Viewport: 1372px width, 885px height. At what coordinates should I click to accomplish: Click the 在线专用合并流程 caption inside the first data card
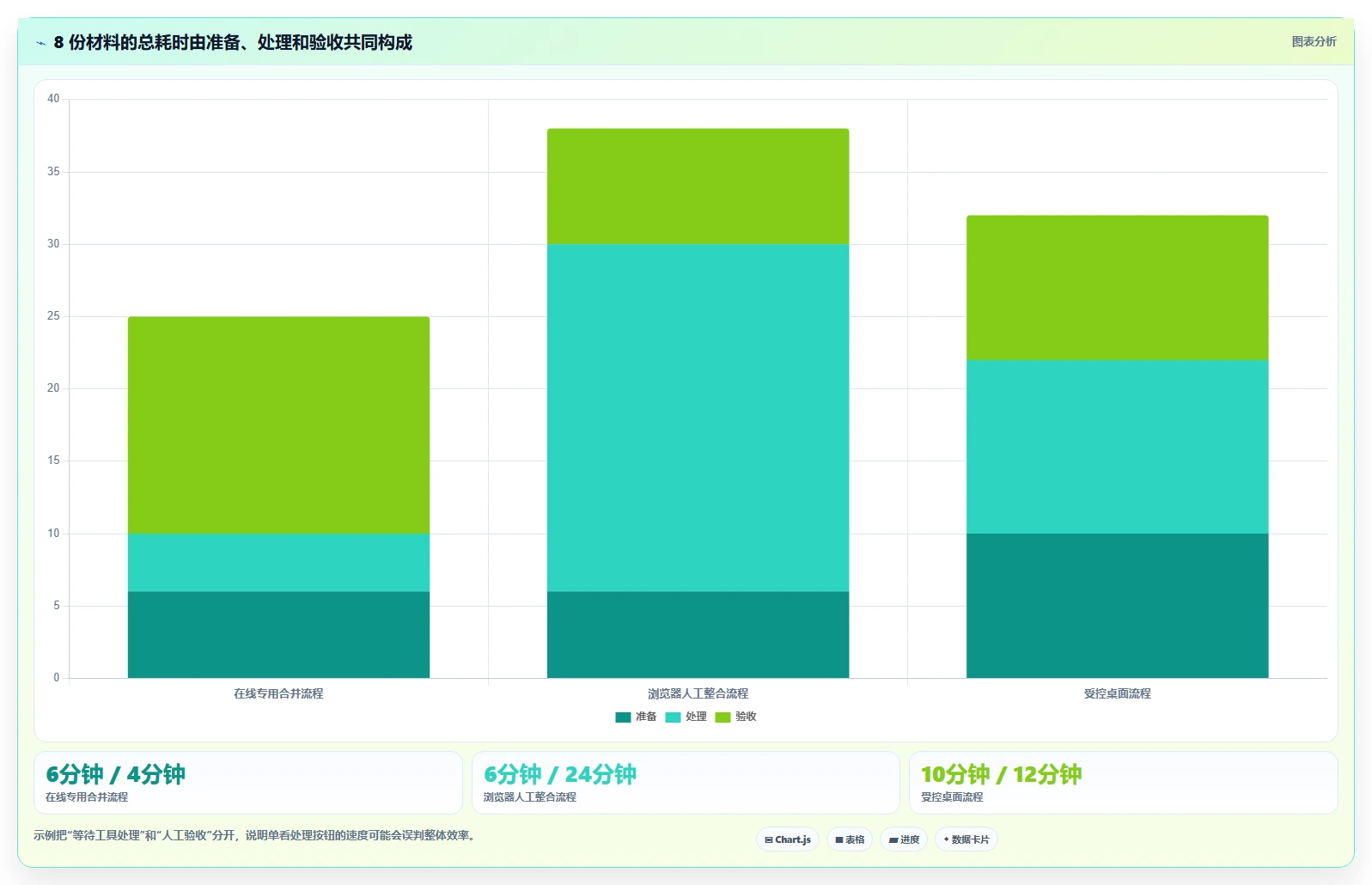tap(87, 797)
